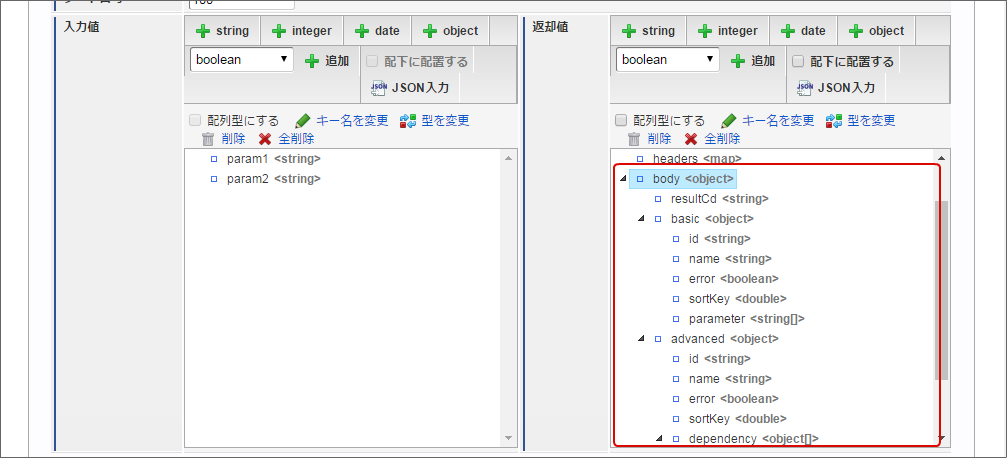Open the boolean type dropdown in 入力値
Screen dimensions: 1007x458
[x=241, y=59]
